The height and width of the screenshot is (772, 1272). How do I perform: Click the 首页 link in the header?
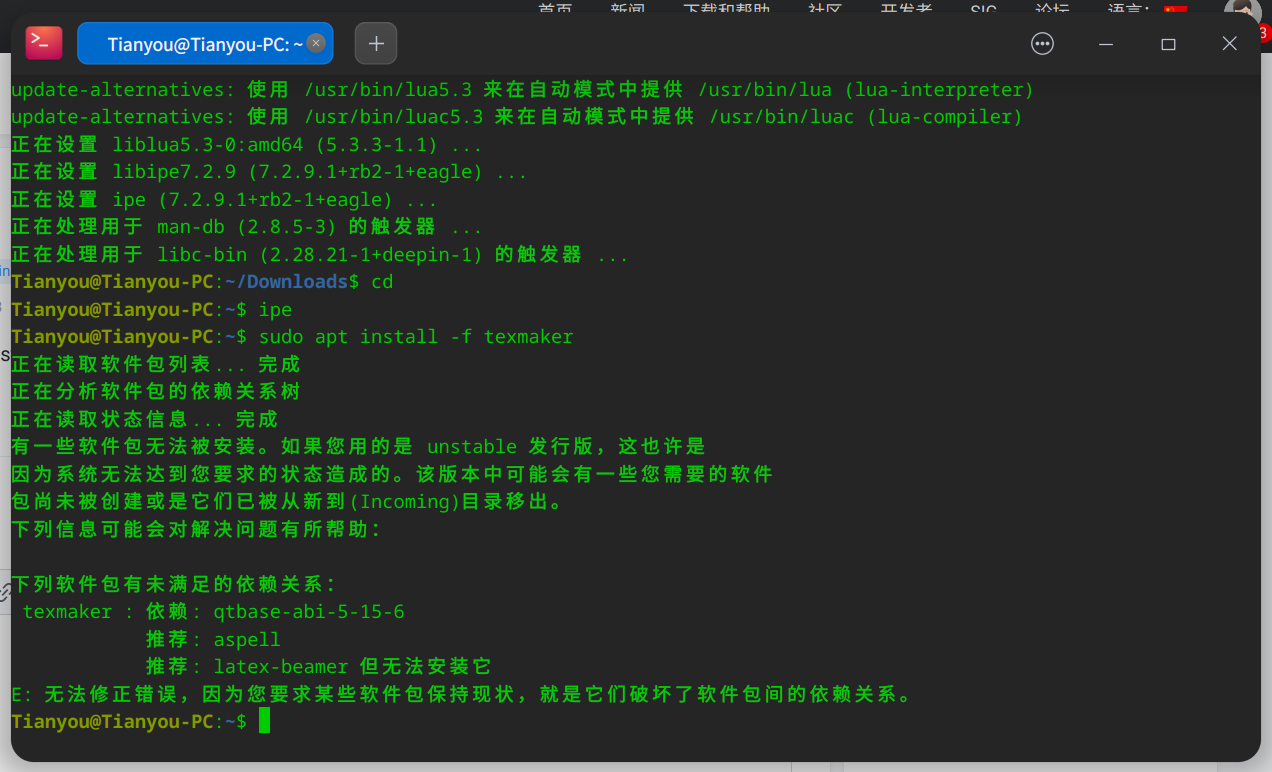click(x=556, y=10)
